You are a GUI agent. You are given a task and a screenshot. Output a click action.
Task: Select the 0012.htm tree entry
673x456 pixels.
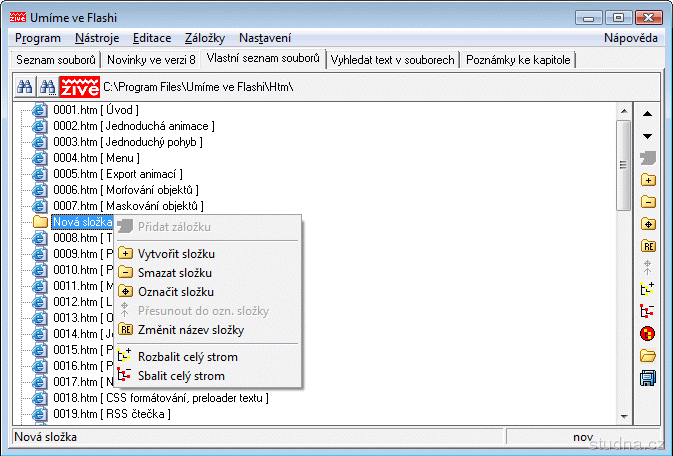pyautogui.click(x=83, y=302)
